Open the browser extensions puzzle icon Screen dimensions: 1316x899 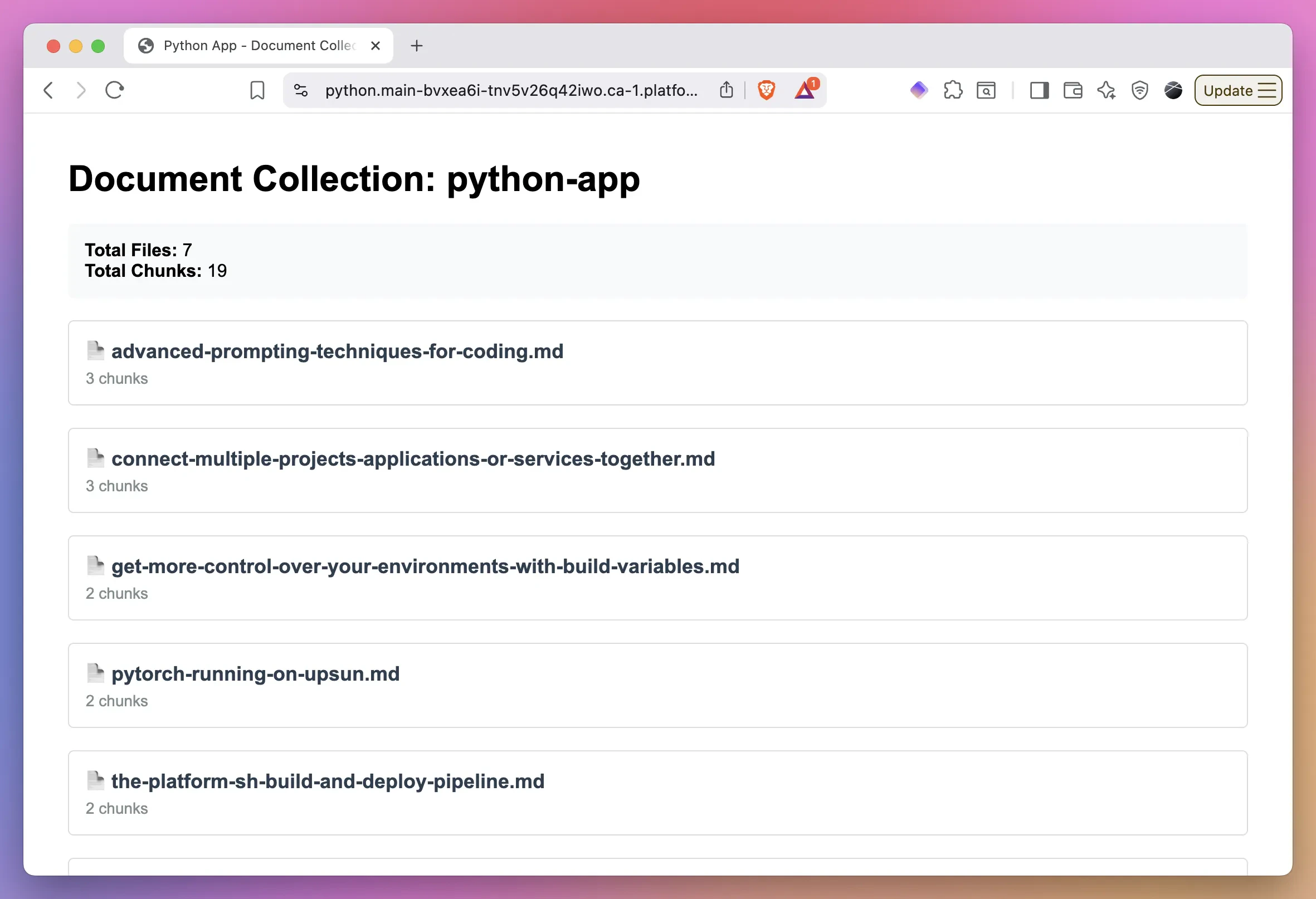tap(953, 90)
